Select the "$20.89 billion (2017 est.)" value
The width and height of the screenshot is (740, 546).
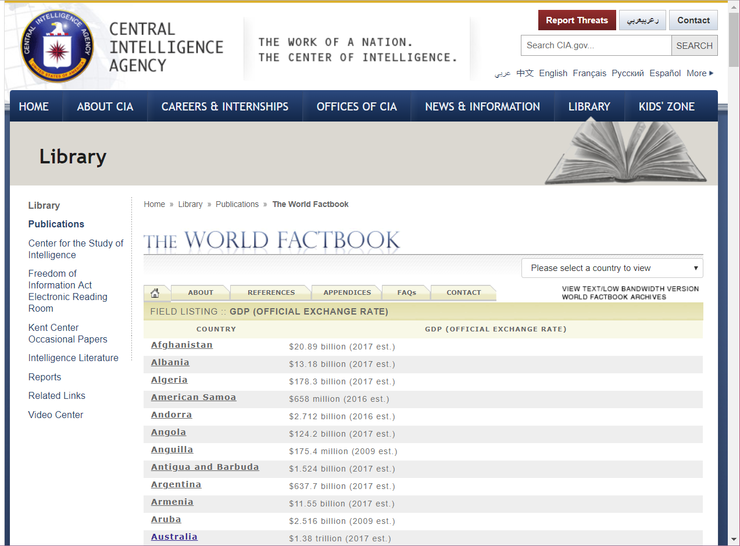[342, 347]
